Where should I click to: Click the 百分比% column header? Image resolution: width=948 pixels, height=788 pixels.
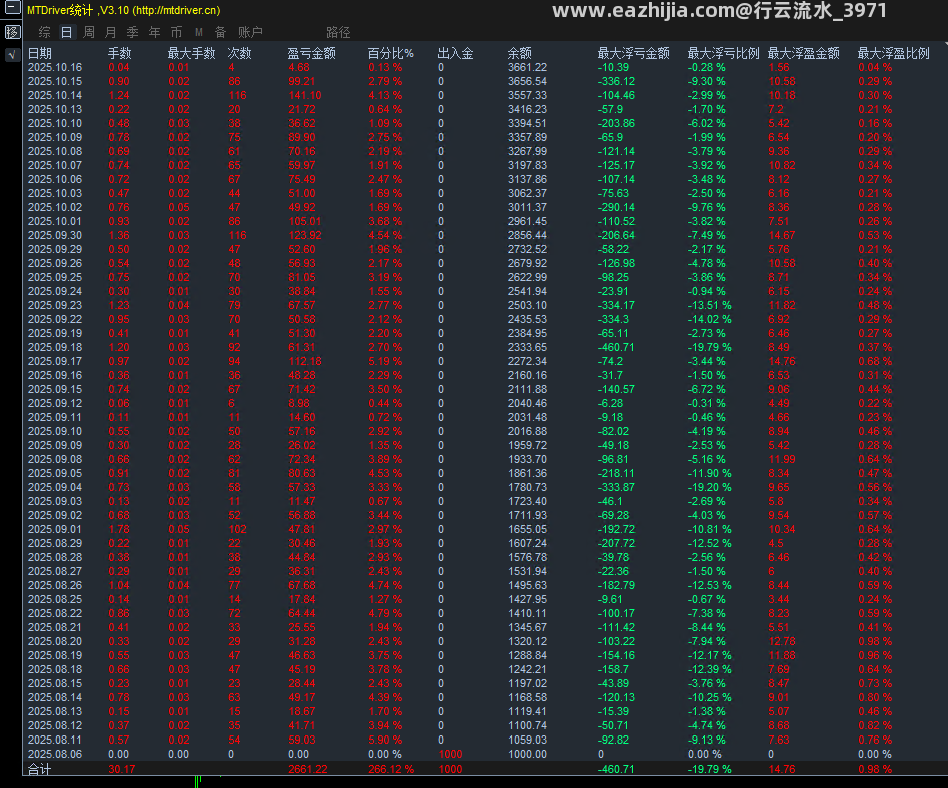click(x=391, y=53)
